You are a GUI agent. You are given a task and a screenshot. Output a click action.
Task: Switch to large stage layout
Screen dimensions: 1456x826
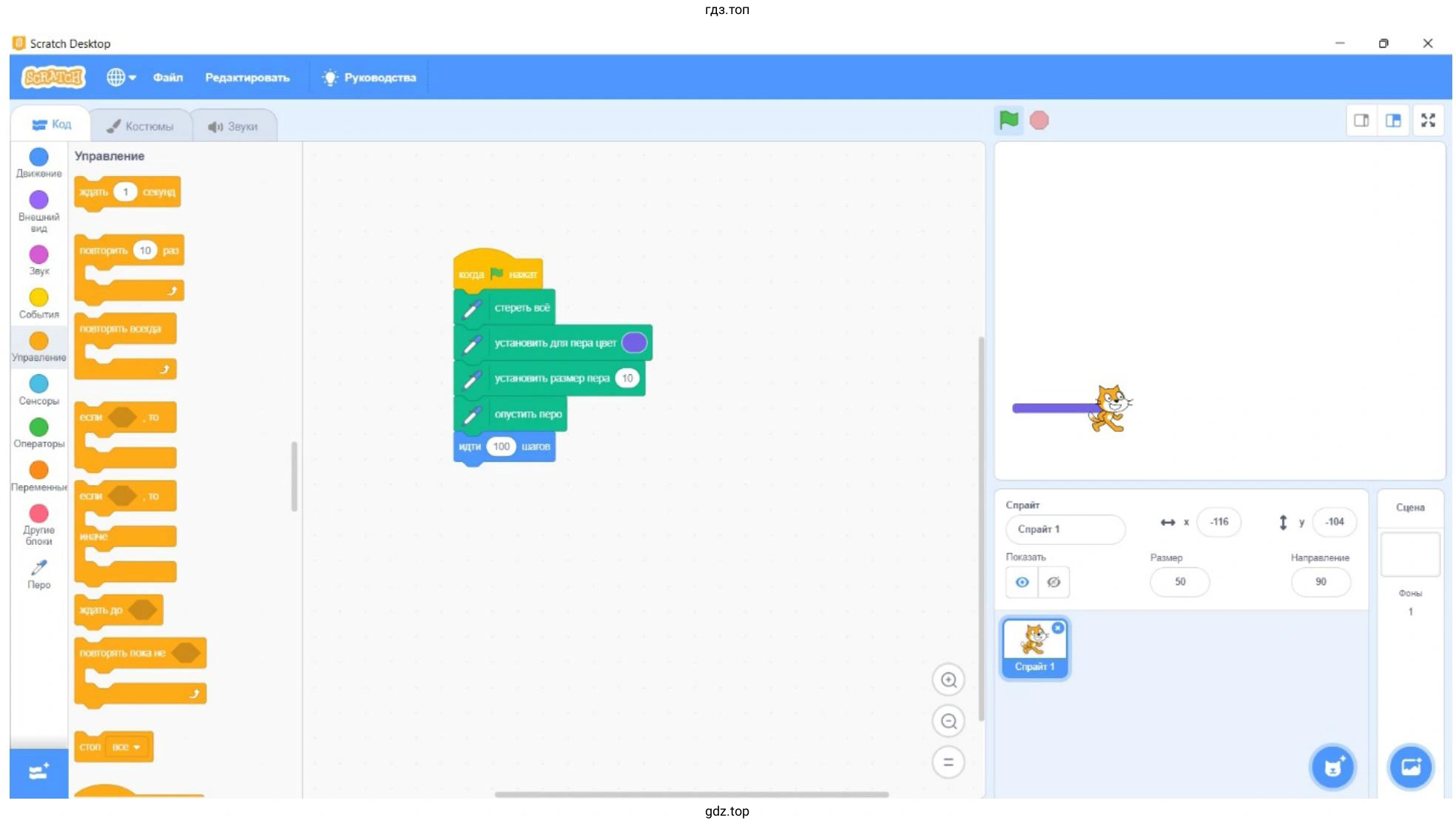(1393, 121)
